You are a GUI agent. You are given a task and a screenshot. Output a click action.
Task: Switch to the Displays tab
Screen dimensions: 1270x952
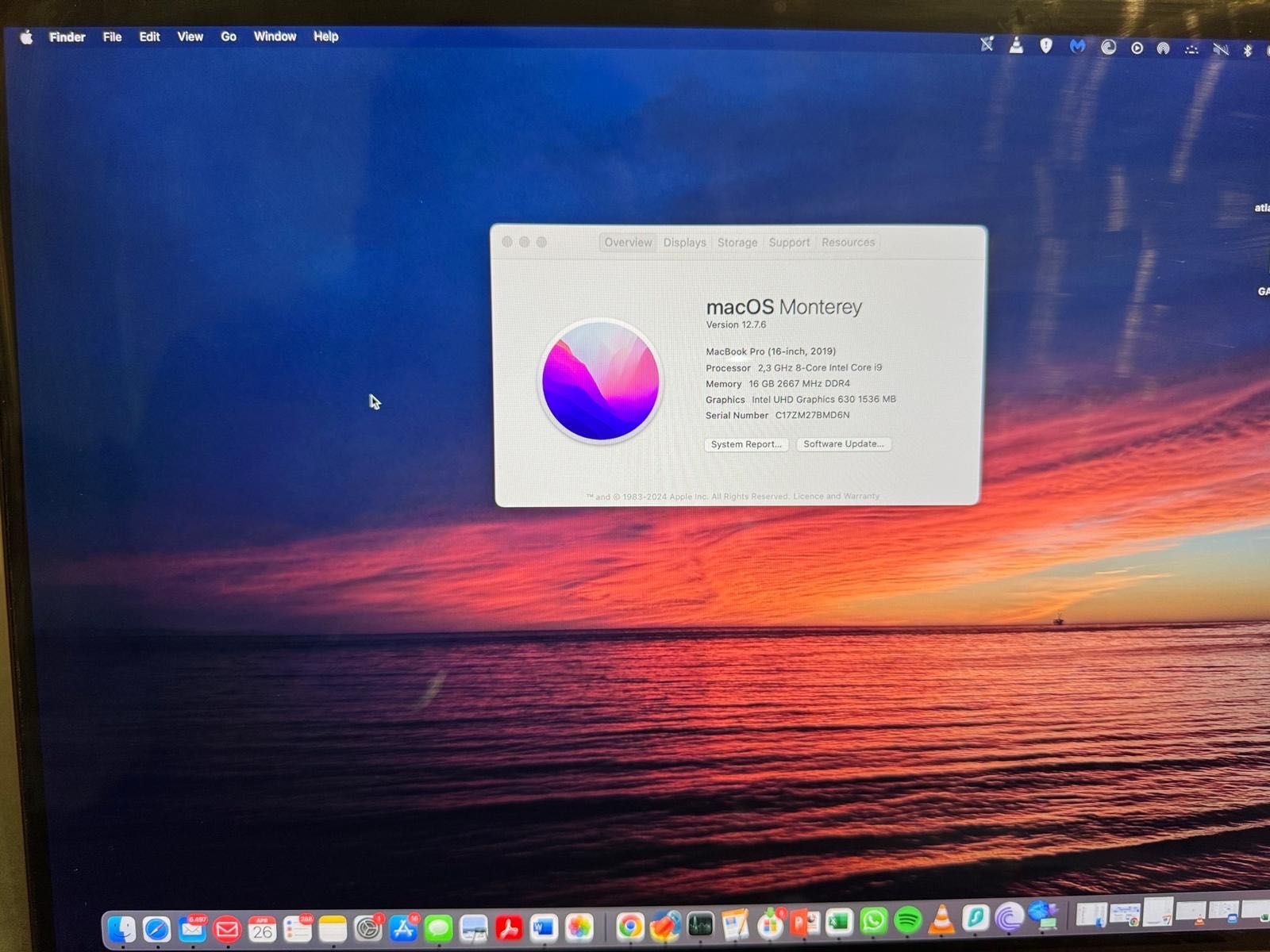(684, 242)
